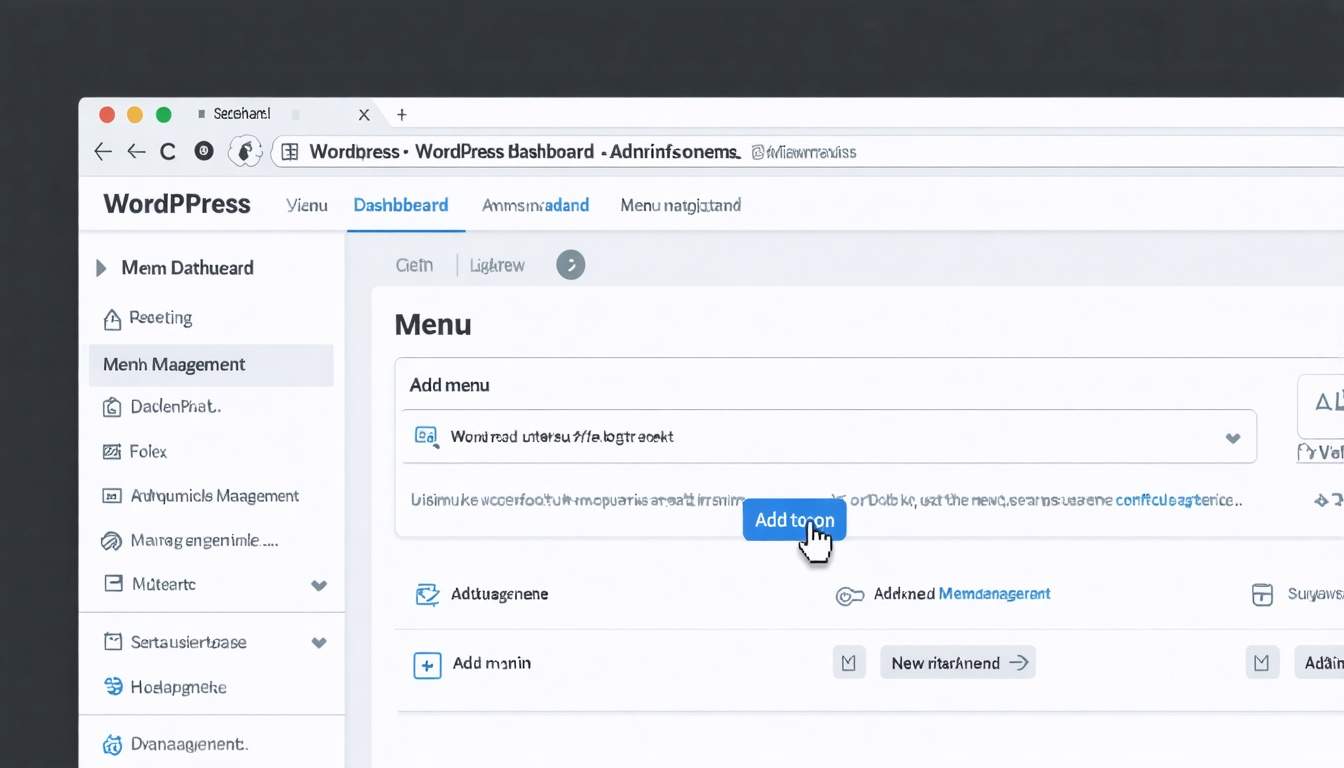The width and height of the screenshot is (1344, 768).
Task: Switch to the Dashbbeard tab
Action: pyautogui.click(x=400, y=206)
